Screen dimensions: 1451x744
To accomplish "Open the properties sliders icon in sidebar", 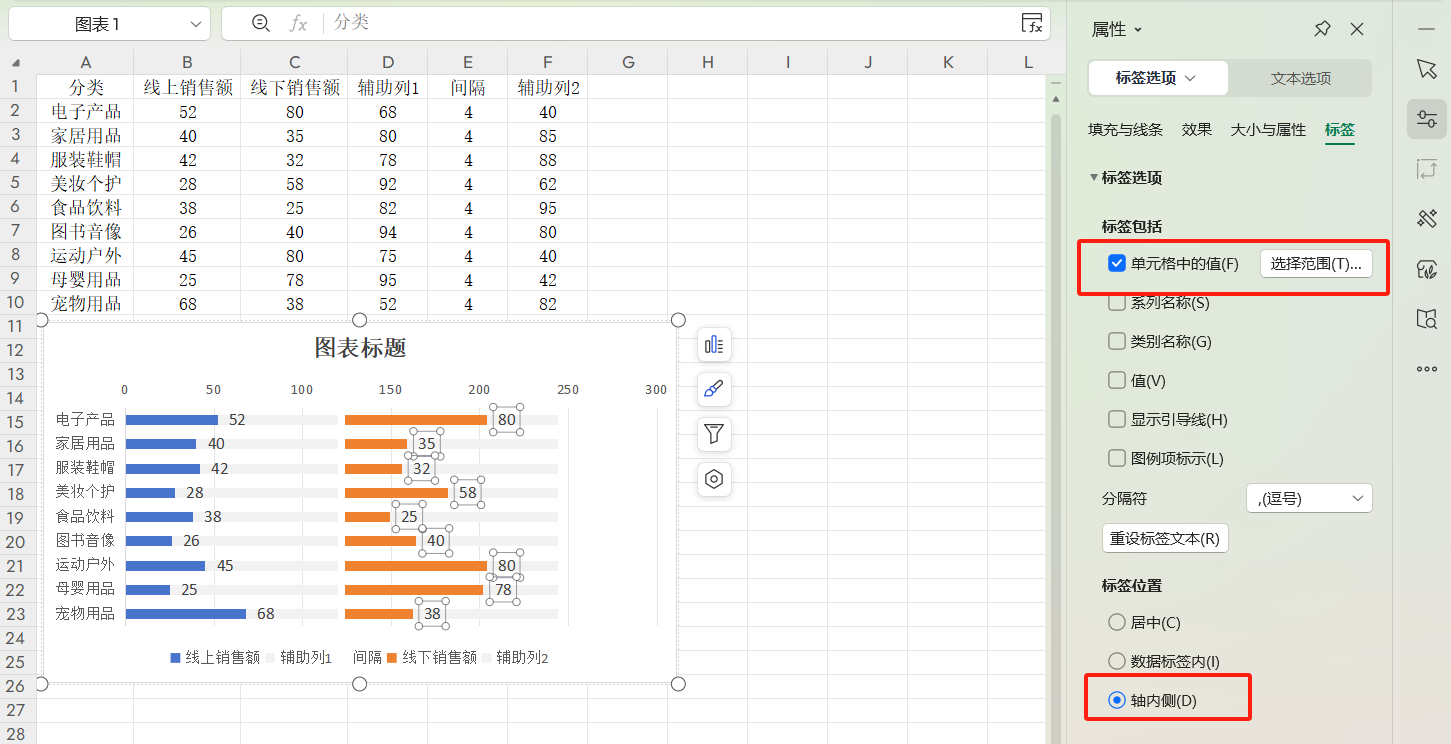I will click(1427, 118).
